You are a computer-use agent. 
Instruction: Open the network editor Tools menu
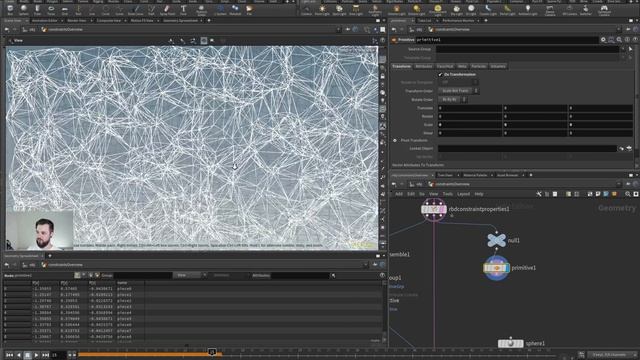click(x=447, y=194)
